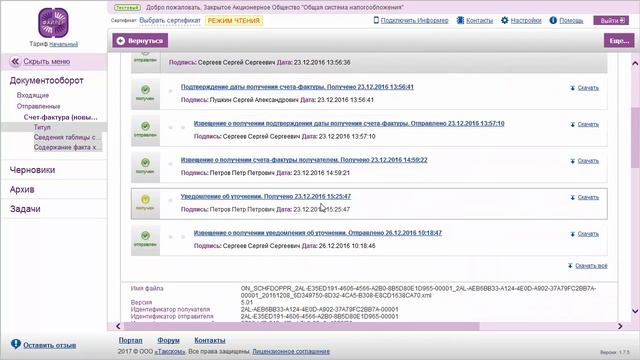Click download arrow icon for row sent 13:57:10

573,124
